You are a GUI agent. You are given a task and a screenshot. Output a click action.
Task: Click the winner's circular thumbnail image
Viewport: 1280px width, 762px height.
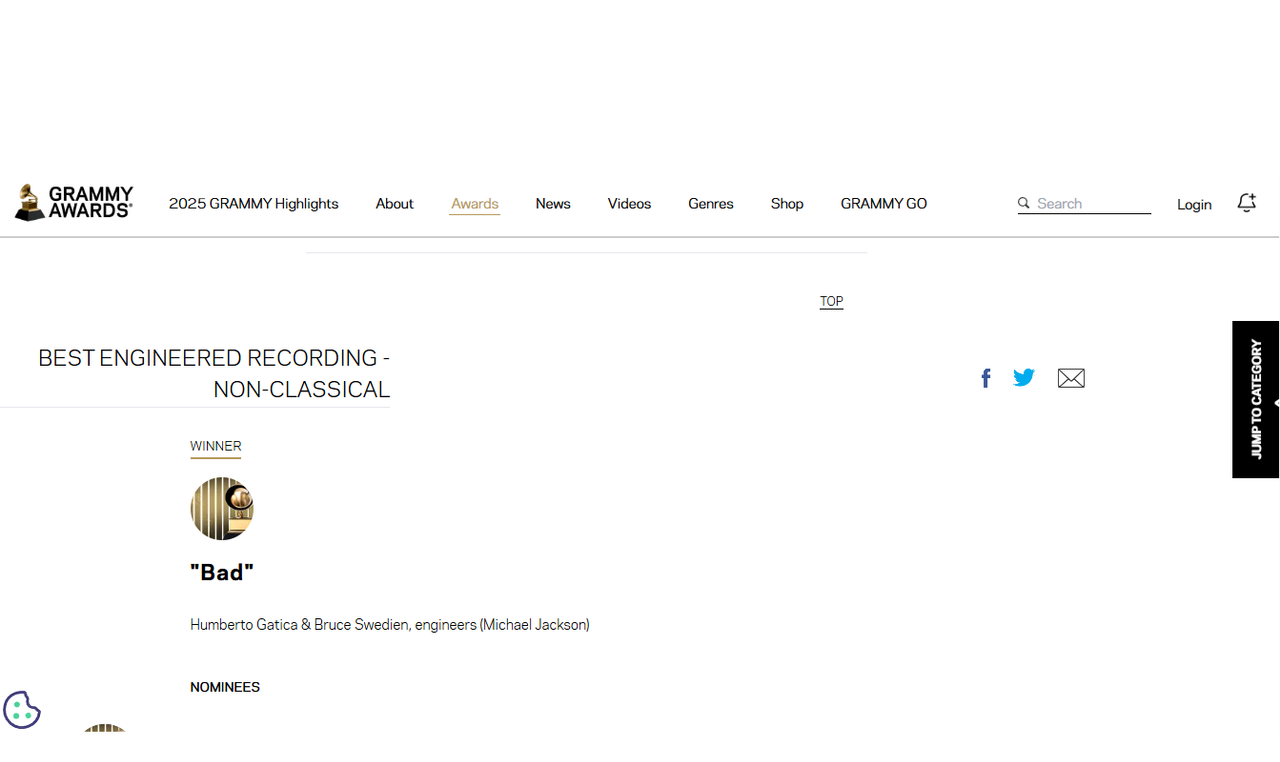point(222,508)
